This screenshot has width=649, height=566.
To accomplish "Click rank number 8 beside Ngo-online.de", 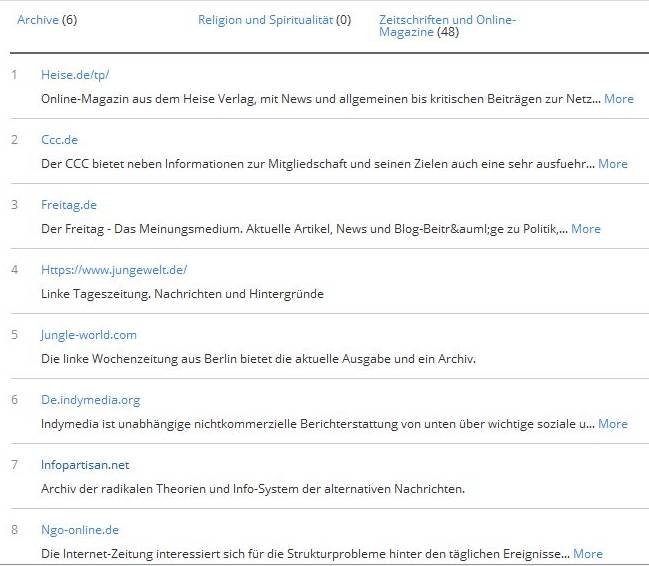I will pyautogui.click(x=14, y=530).
